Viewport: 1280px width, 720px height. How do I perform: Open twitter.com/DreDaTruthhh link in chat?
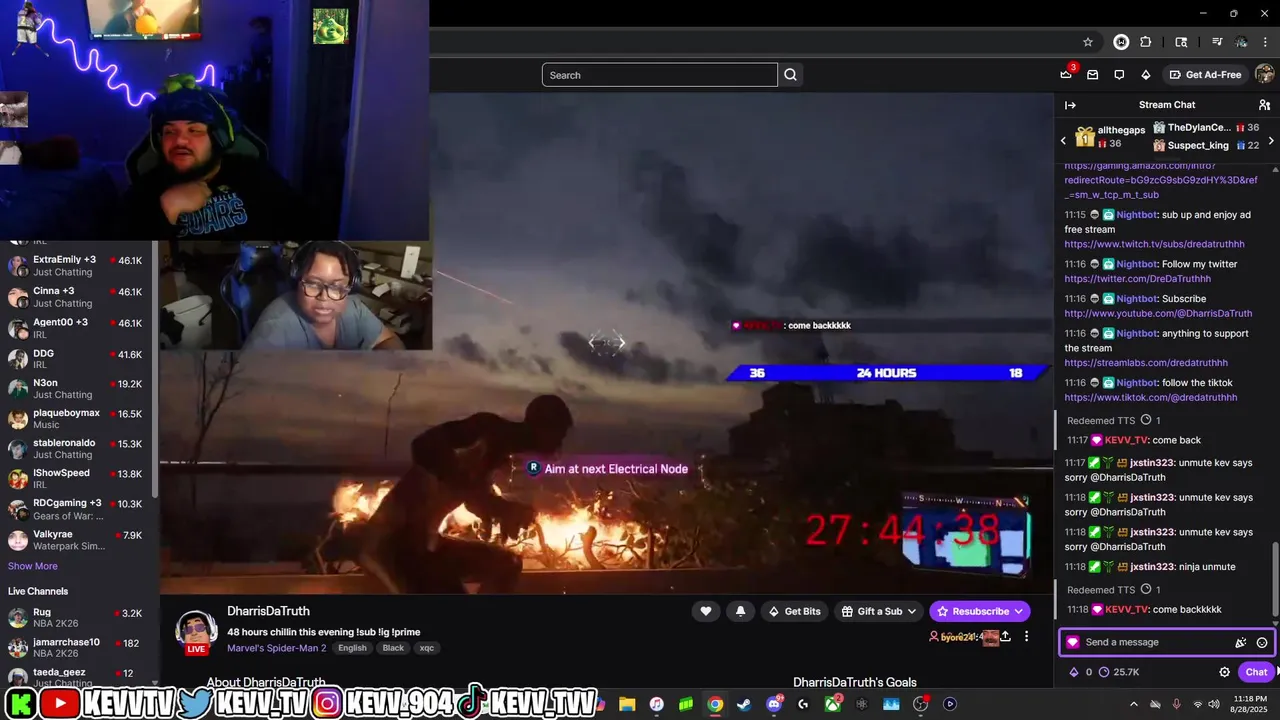(x=1137, y=279)
